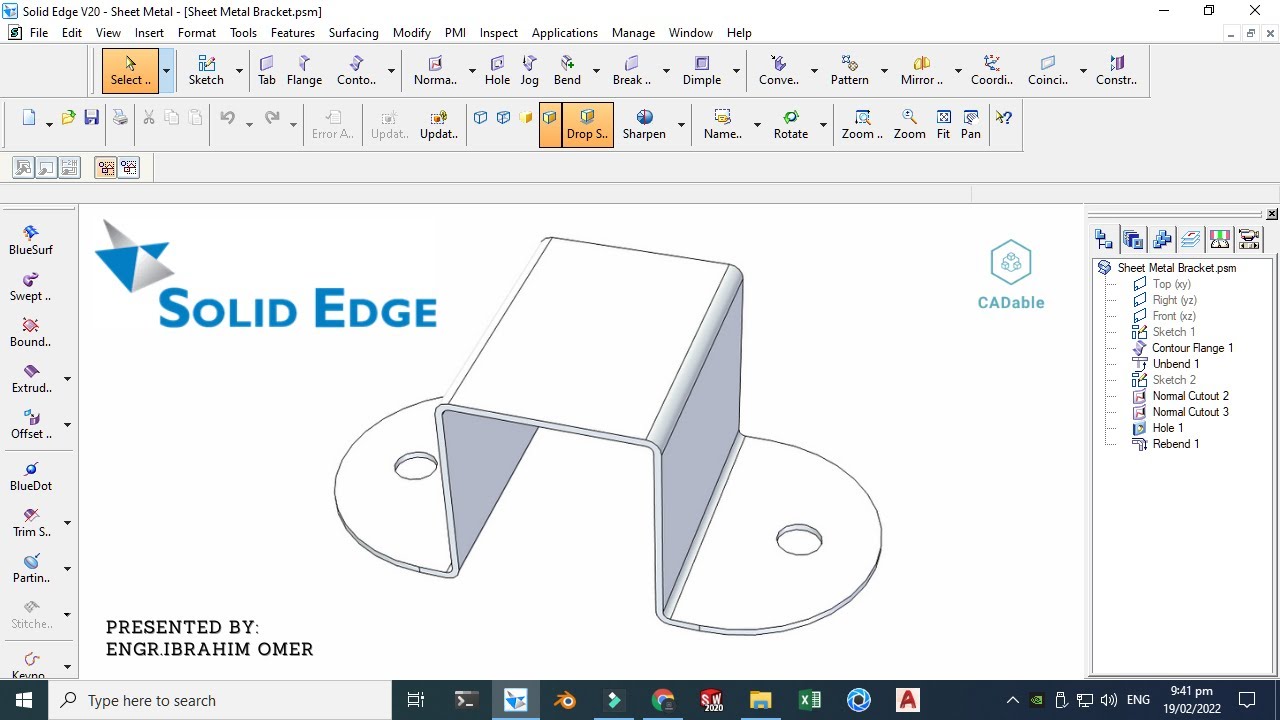Choose the Break Corner tool
The width and height of the screenshot is (1280, 720).
click(x=631, y=71)
